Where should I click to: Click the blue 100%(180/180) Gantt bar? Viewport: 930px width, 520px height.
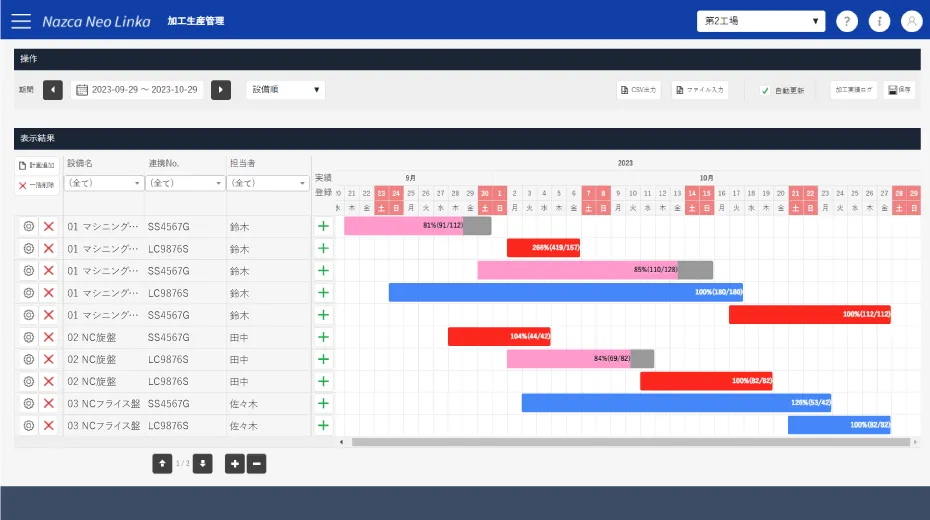point(565,292)
